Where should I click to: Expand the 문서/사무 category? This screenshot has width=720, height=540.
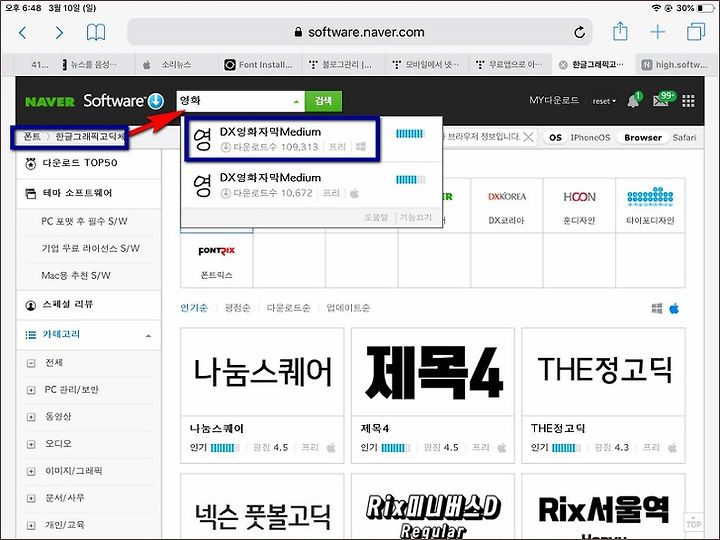(31, 498)
